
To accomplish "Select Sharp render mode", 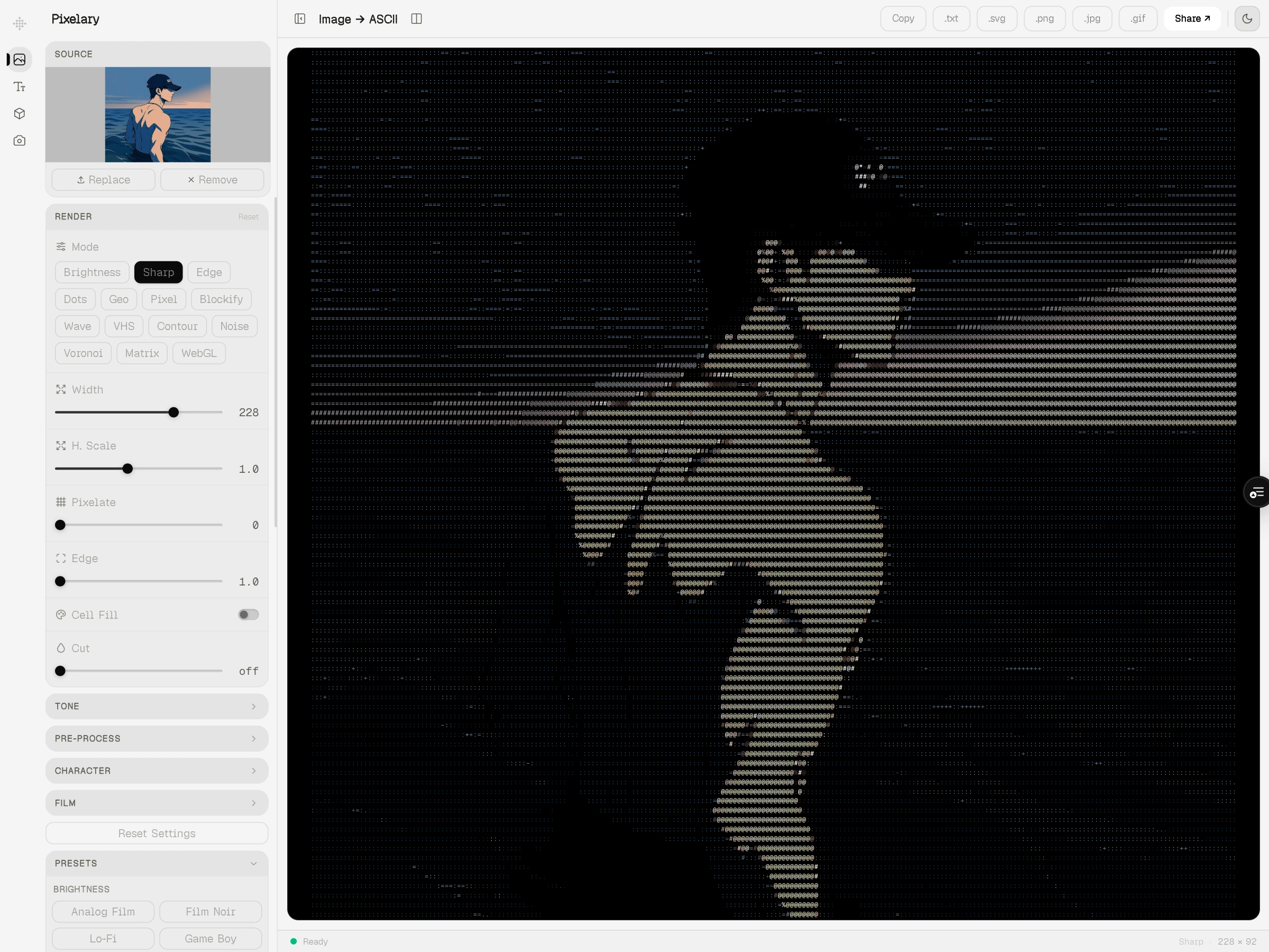I will point(158,272).
